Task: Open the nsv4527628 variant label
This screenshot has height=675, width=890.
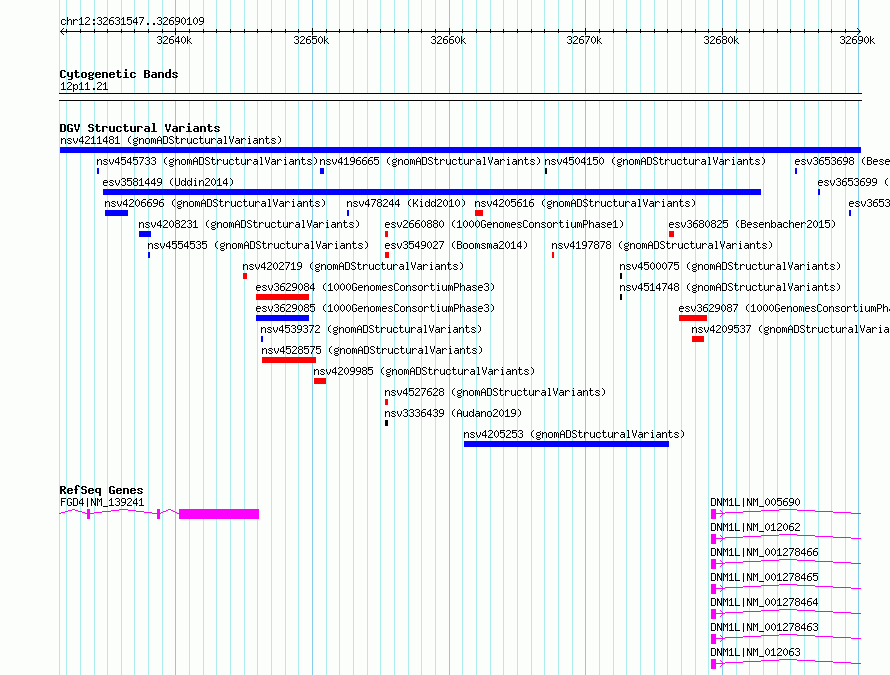Action: coord(495,392)
